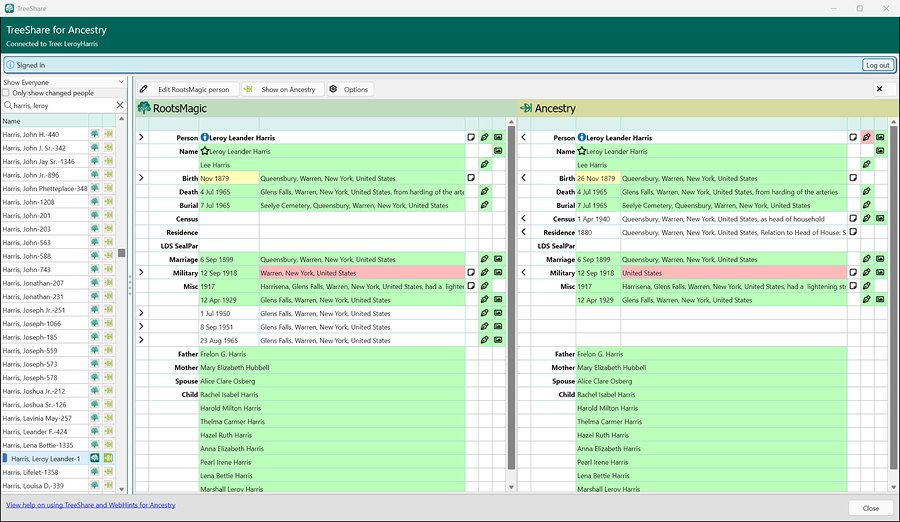Click blue info icon beside RootsMagic Leroy Leander Harris
Viewport: 900px width, 522px height.
click(x=204, y=137)
